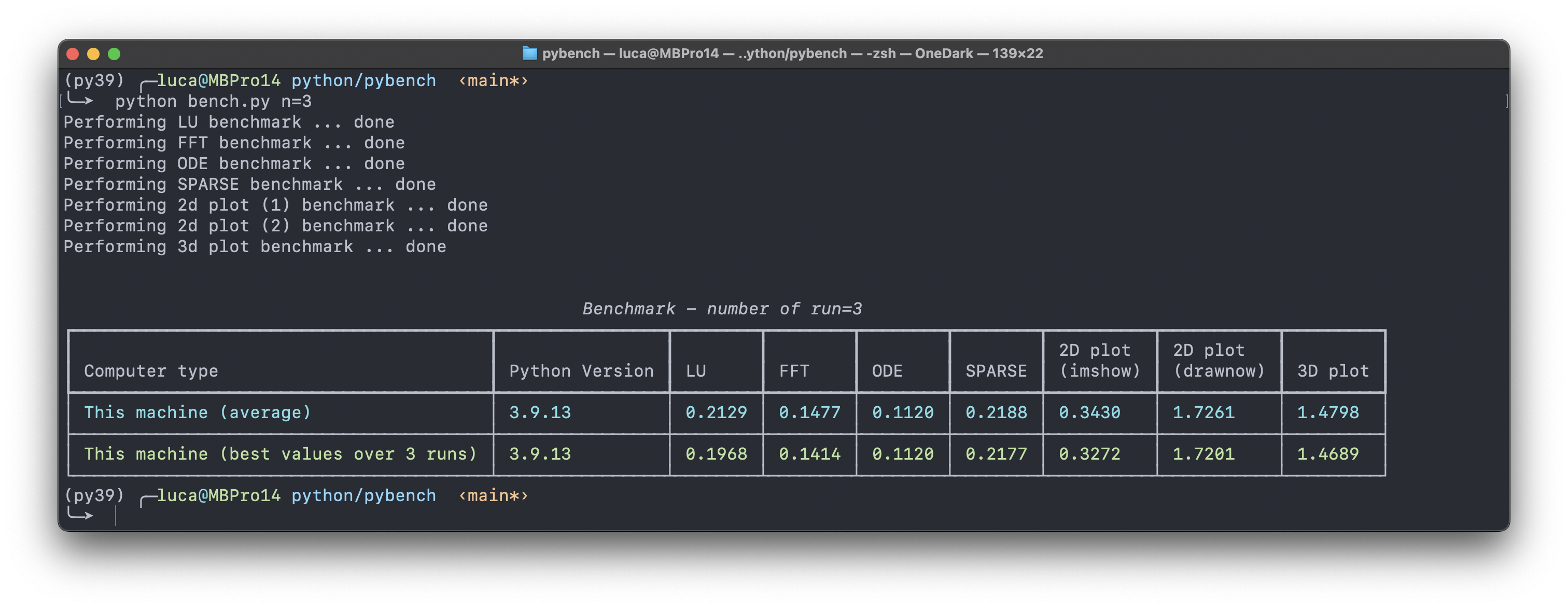The width and height of the screenshot is (1568, 608).
Task: Click the best FFT value 0.1414
Action: coord(809,454)
